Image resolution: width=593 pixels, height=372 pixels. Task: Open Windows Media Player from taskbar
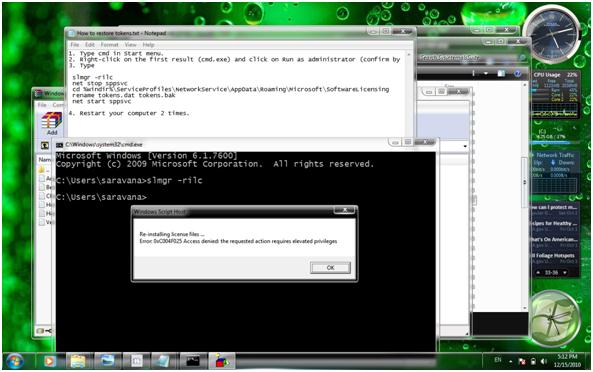coord(50,361)
